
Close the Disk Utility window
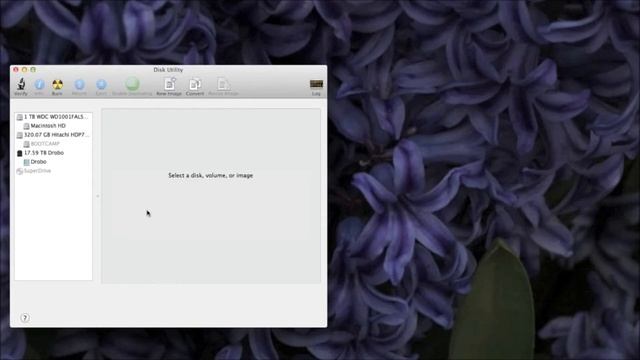point(16,70)
